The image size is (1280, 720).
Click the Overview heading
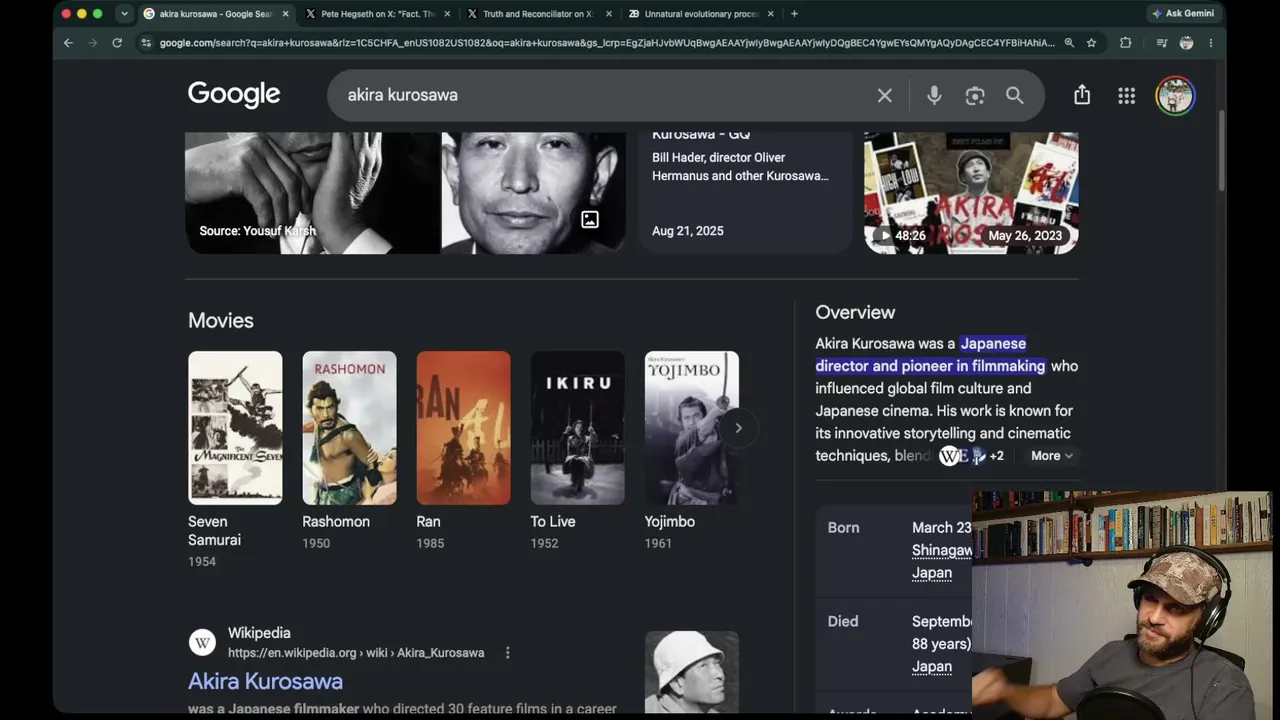(855, 313)
